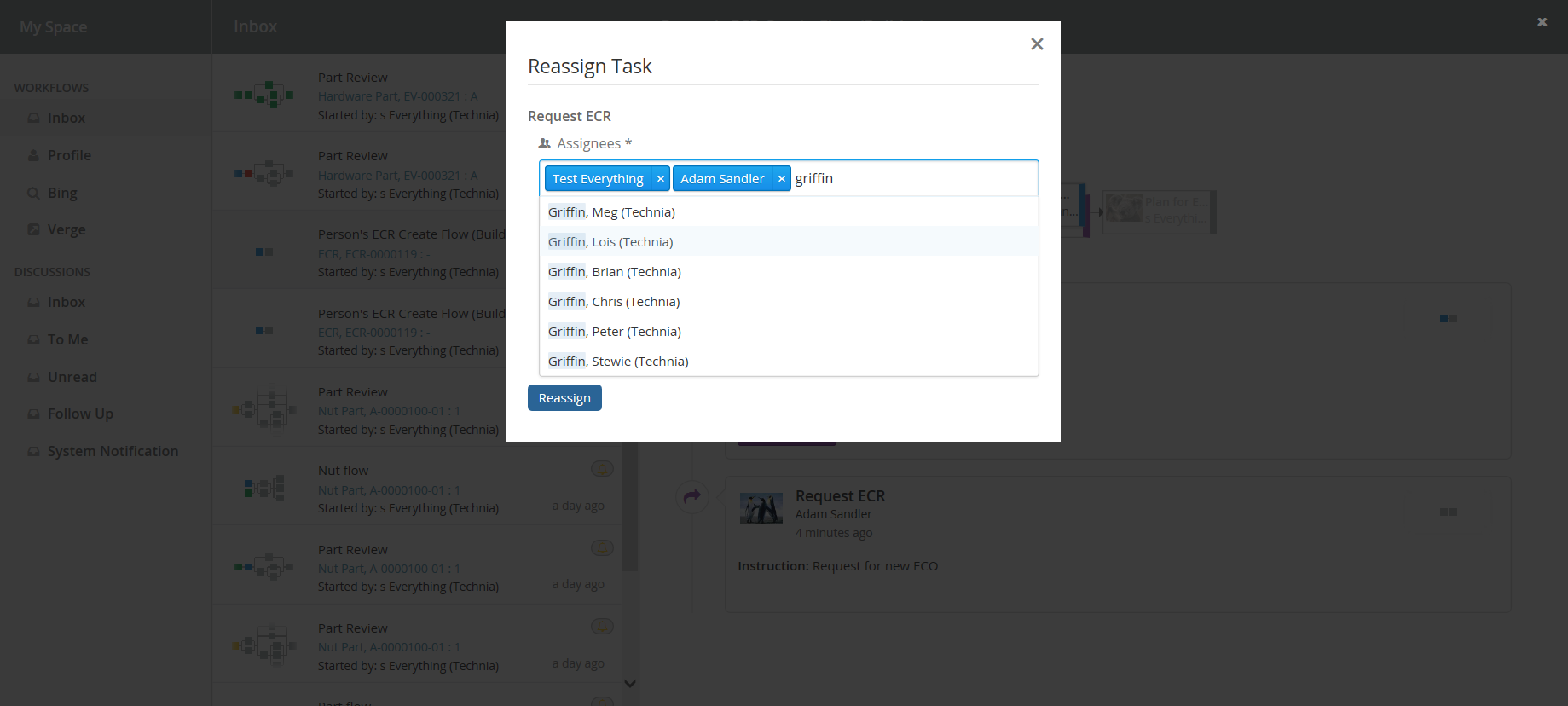Open the Profile menu item

[x=69, y=155]
